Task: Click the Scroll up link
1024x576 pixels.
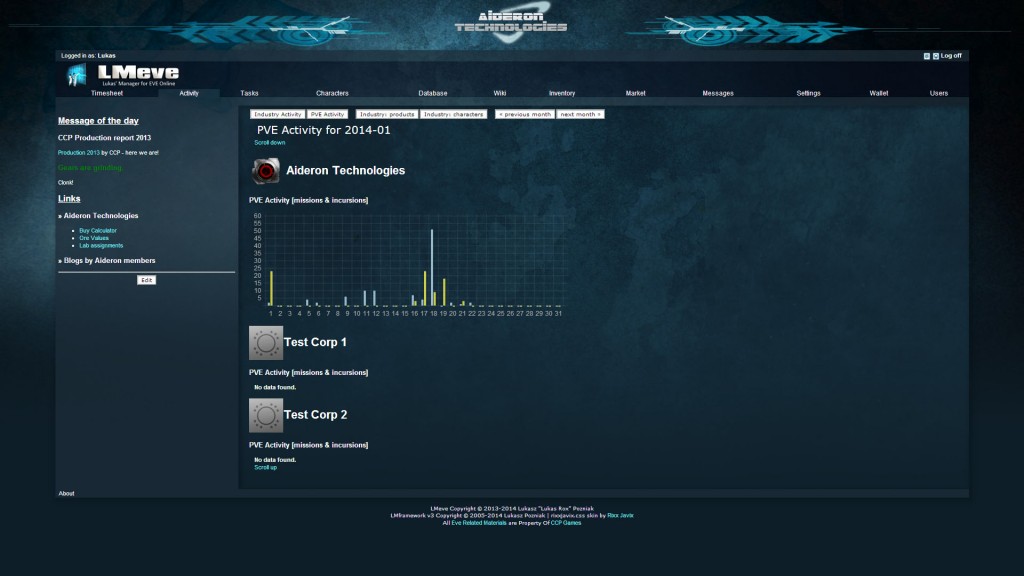Action: coord(265,468)
